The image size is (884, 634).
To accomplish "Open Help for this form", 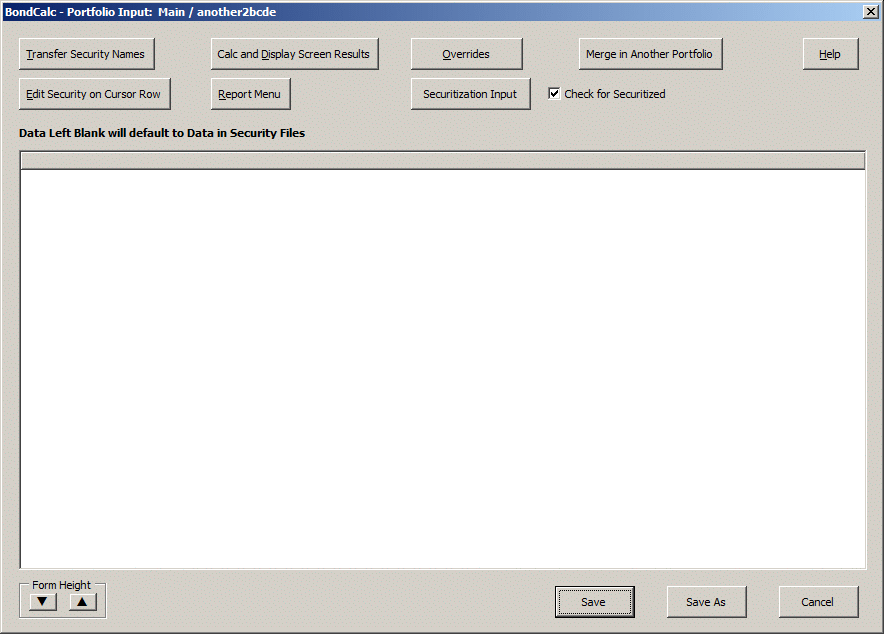I will point(830,54).
